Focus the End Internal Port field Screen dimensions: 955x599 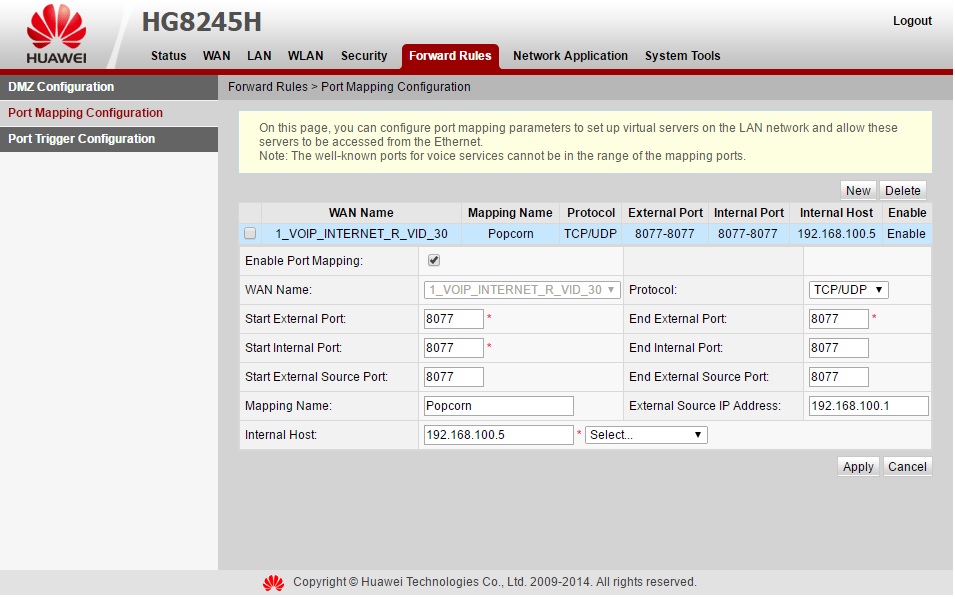coord(839,348)
